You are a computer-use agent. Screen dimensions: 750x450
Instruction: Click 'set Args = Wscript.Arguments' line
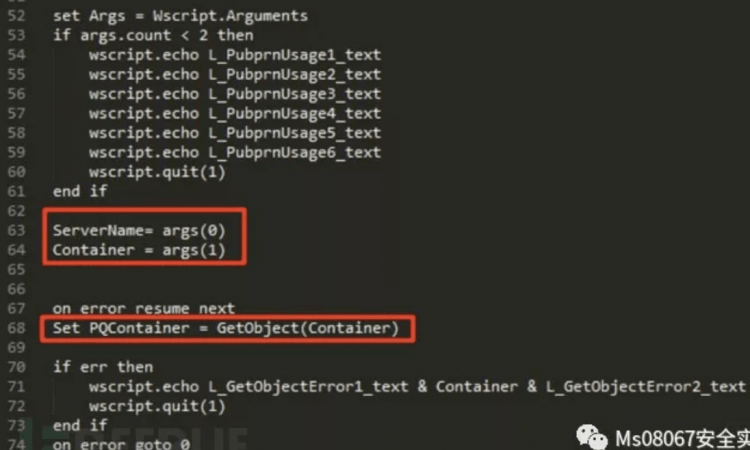180,16
